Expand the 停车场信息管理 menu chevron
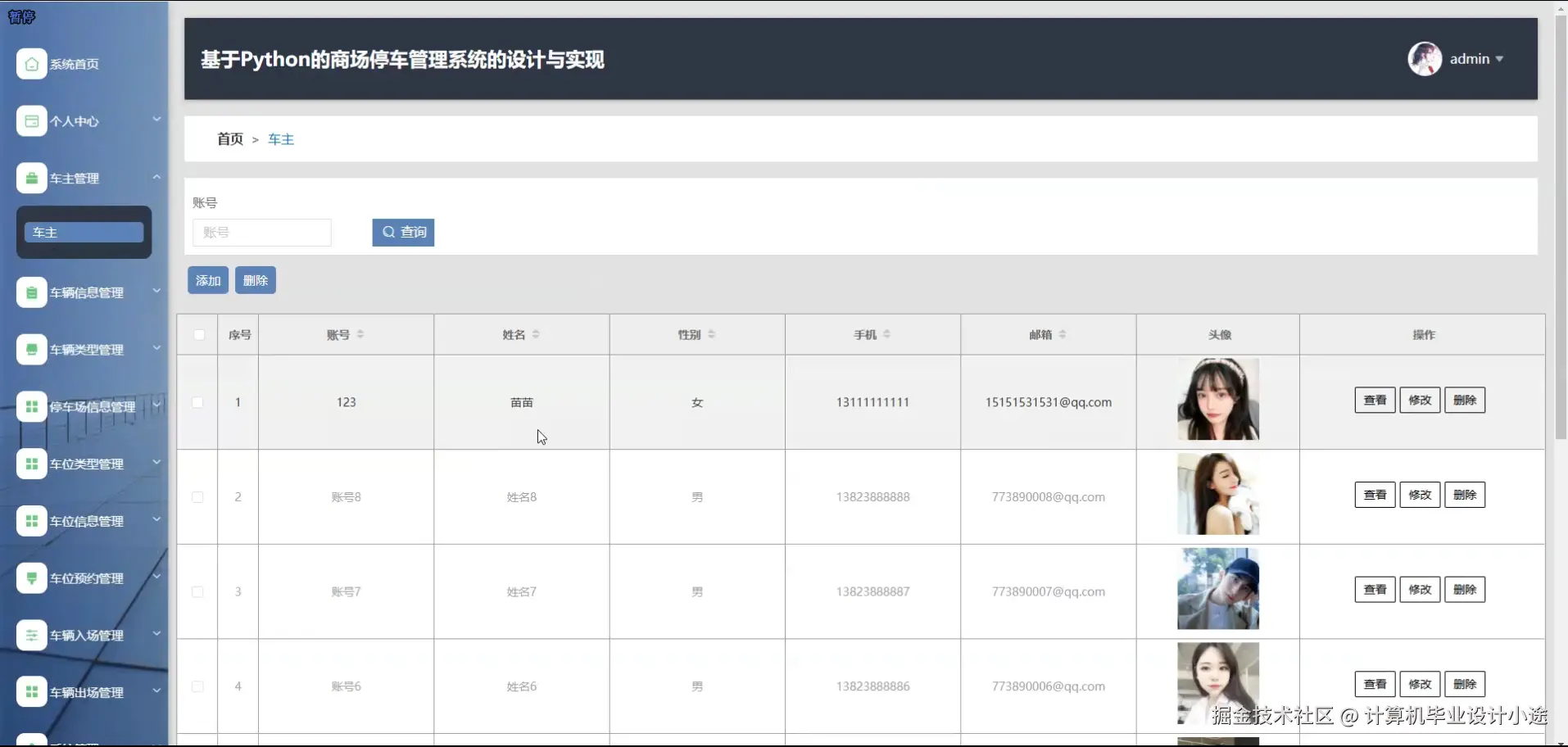The image size is (1568, 747). [x=156, y=405]
